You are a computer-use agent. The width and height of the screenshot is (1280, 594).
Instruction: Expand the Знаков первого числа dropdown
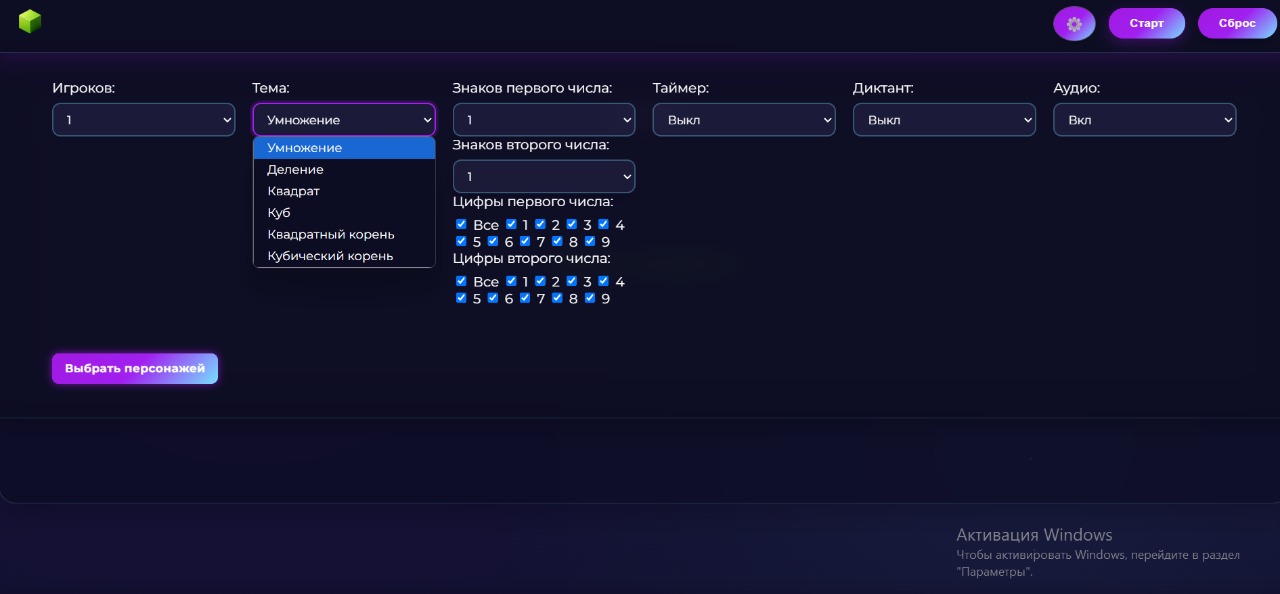tap(544, 120)
